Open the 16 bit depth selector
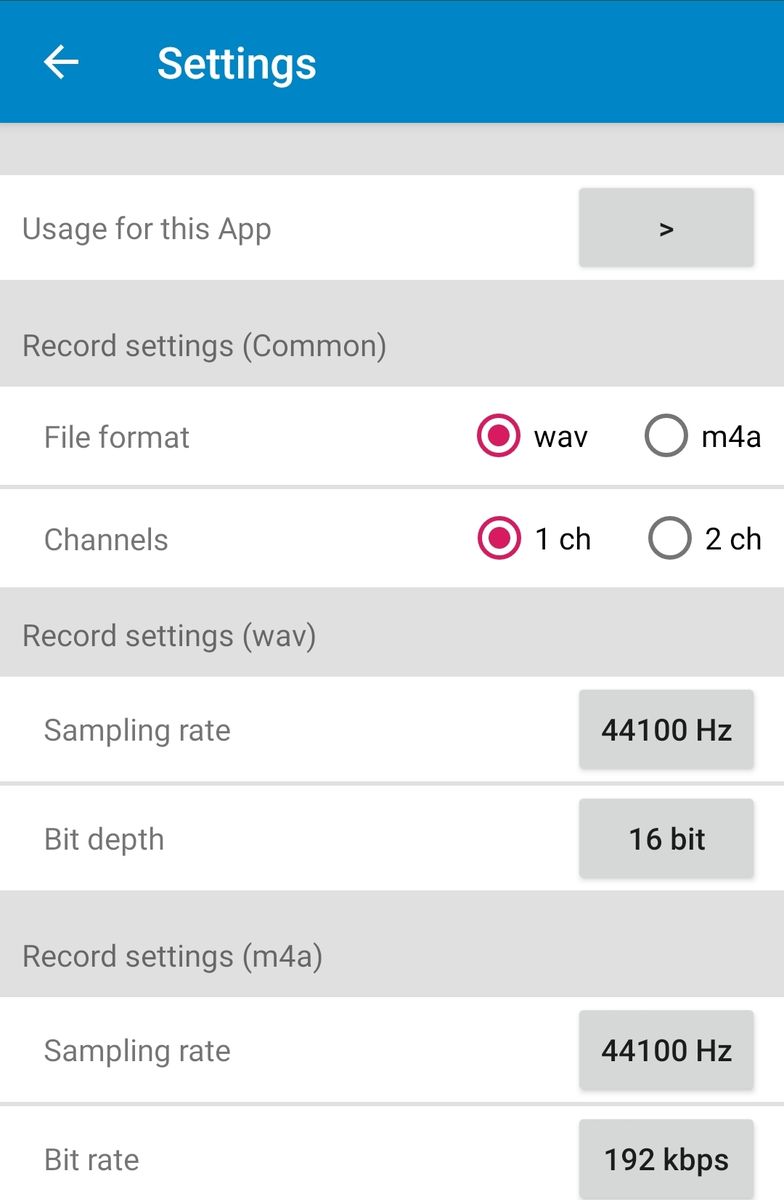 (x=666, y=839)
